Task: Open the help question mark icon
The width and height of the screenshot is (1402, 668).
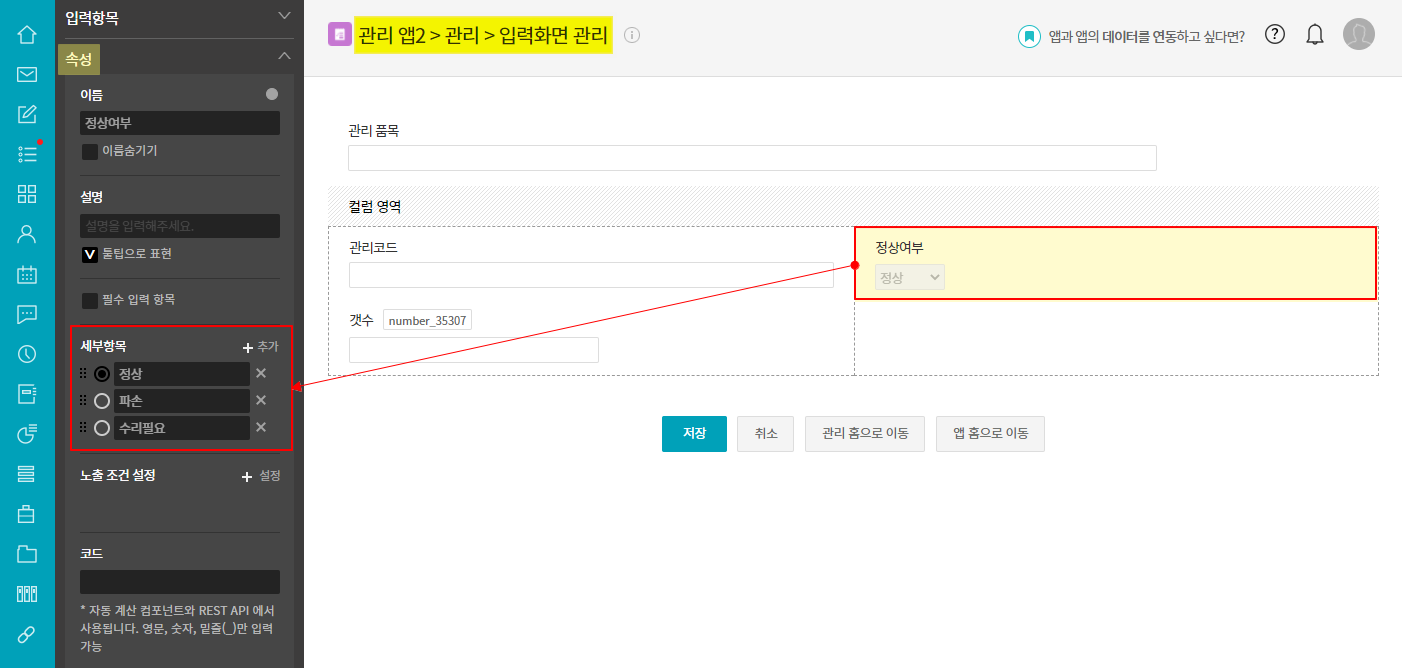Action: click(x=1274, y=34)
